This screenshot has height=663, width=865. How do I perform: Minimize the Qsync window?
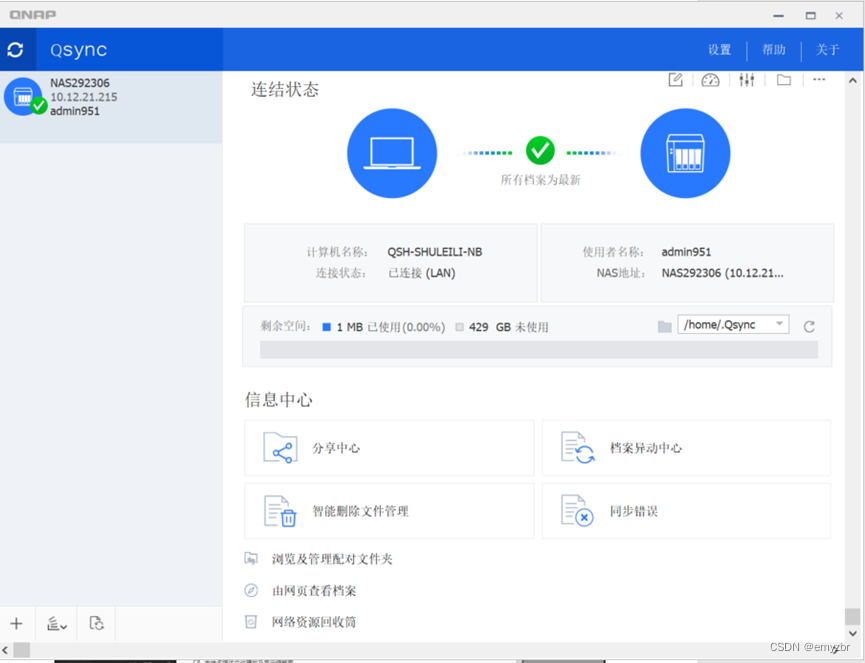[x=778, y=15]
